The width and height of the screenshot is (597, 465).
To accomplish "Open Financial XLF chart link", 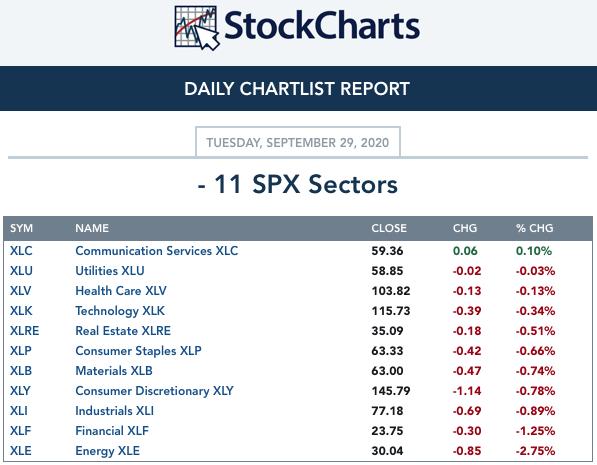I will coord(112,431).
